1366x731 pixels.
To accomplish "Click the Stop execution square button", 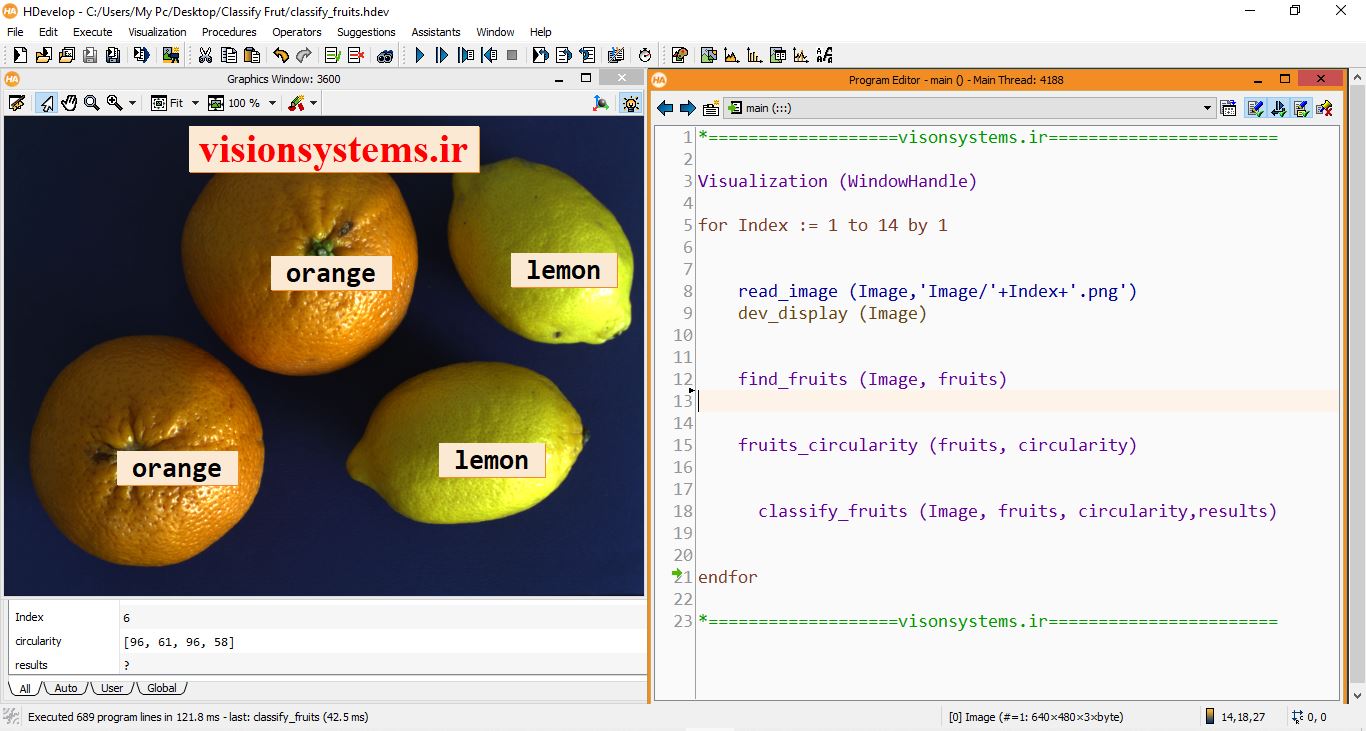I will click(x=513, y=56).
